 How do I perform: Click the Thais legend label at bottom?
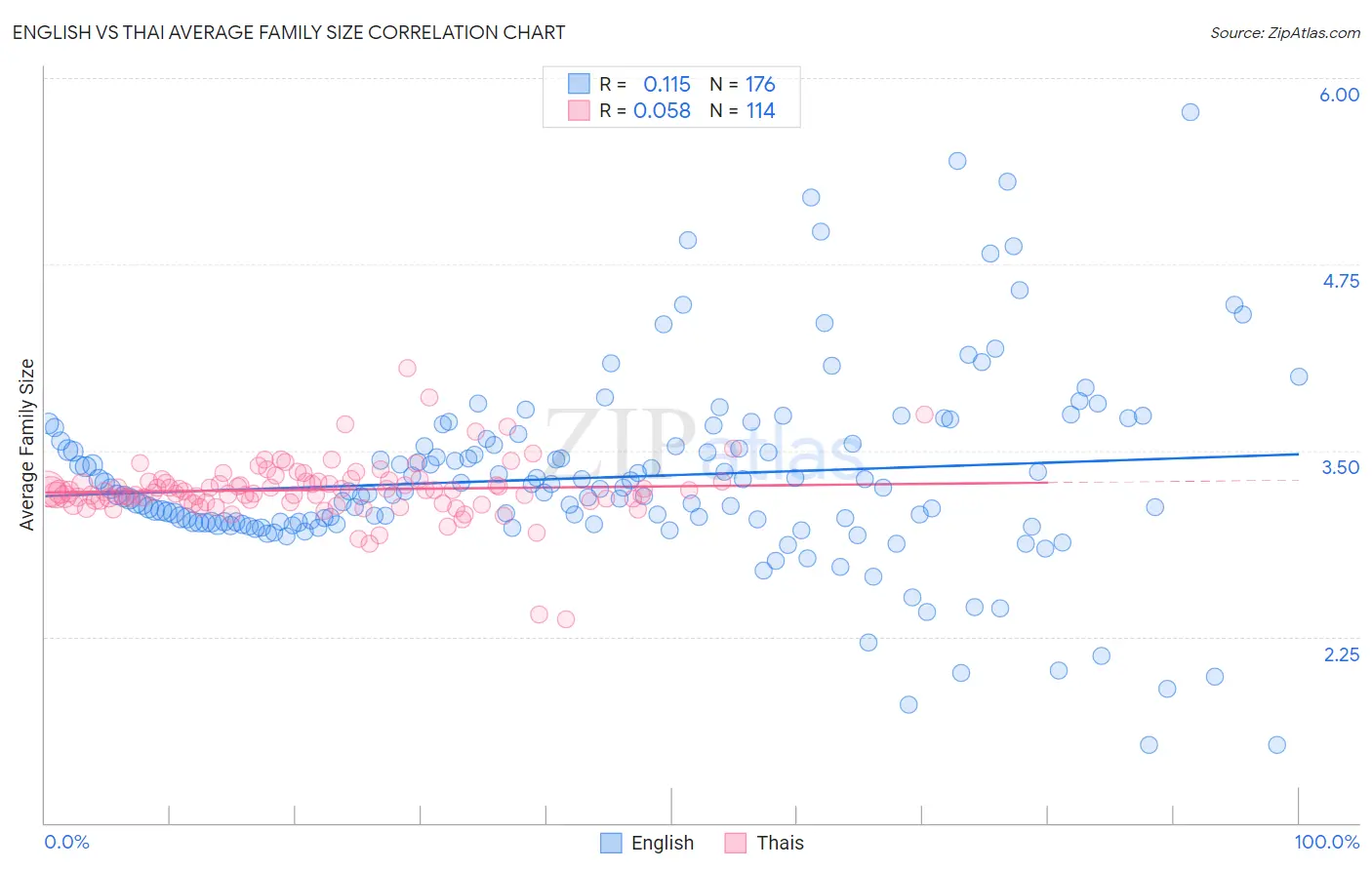pyautogui.click(x=780, y=843)
